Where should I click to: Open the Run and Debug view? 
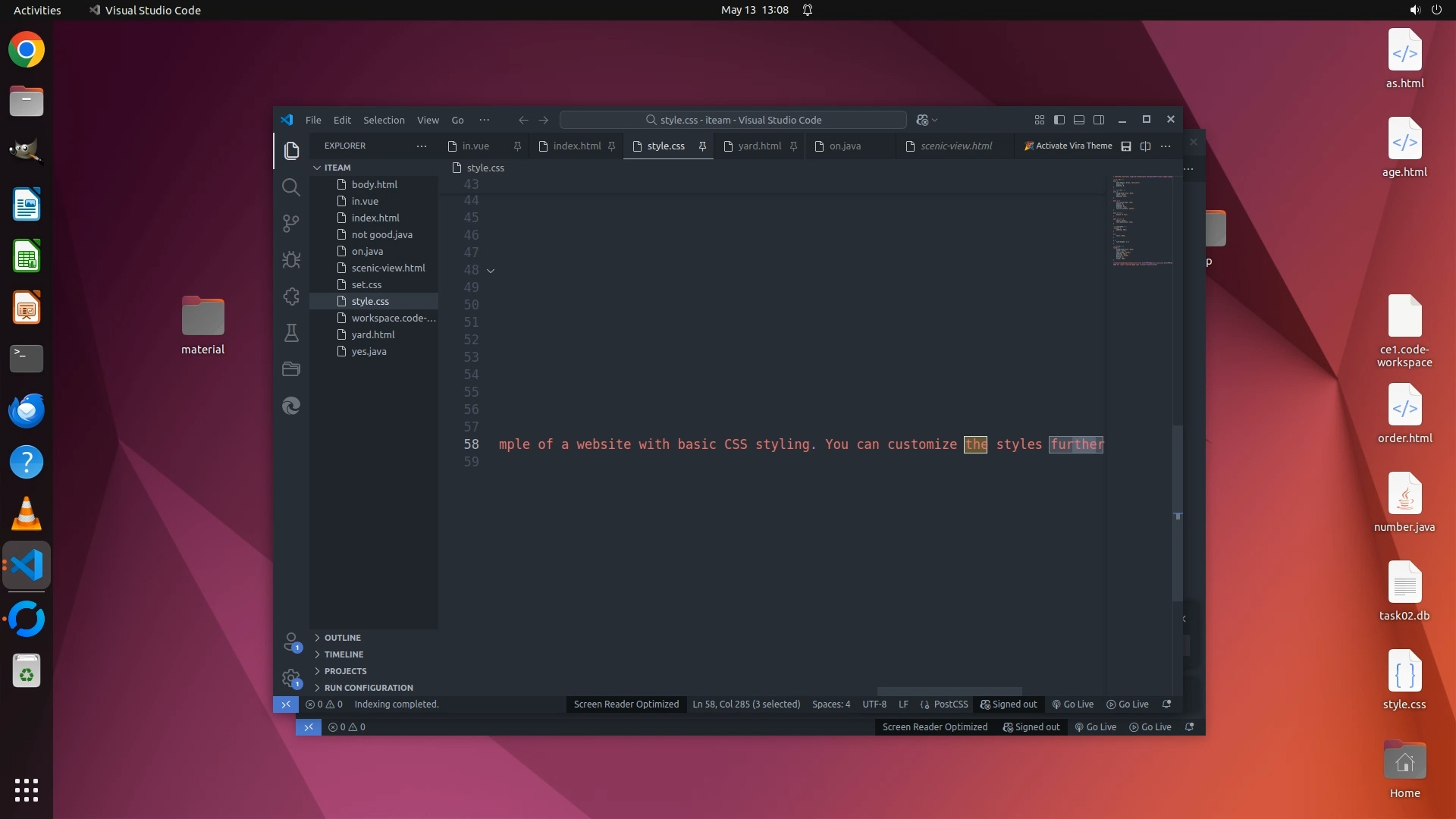(290, 260)
